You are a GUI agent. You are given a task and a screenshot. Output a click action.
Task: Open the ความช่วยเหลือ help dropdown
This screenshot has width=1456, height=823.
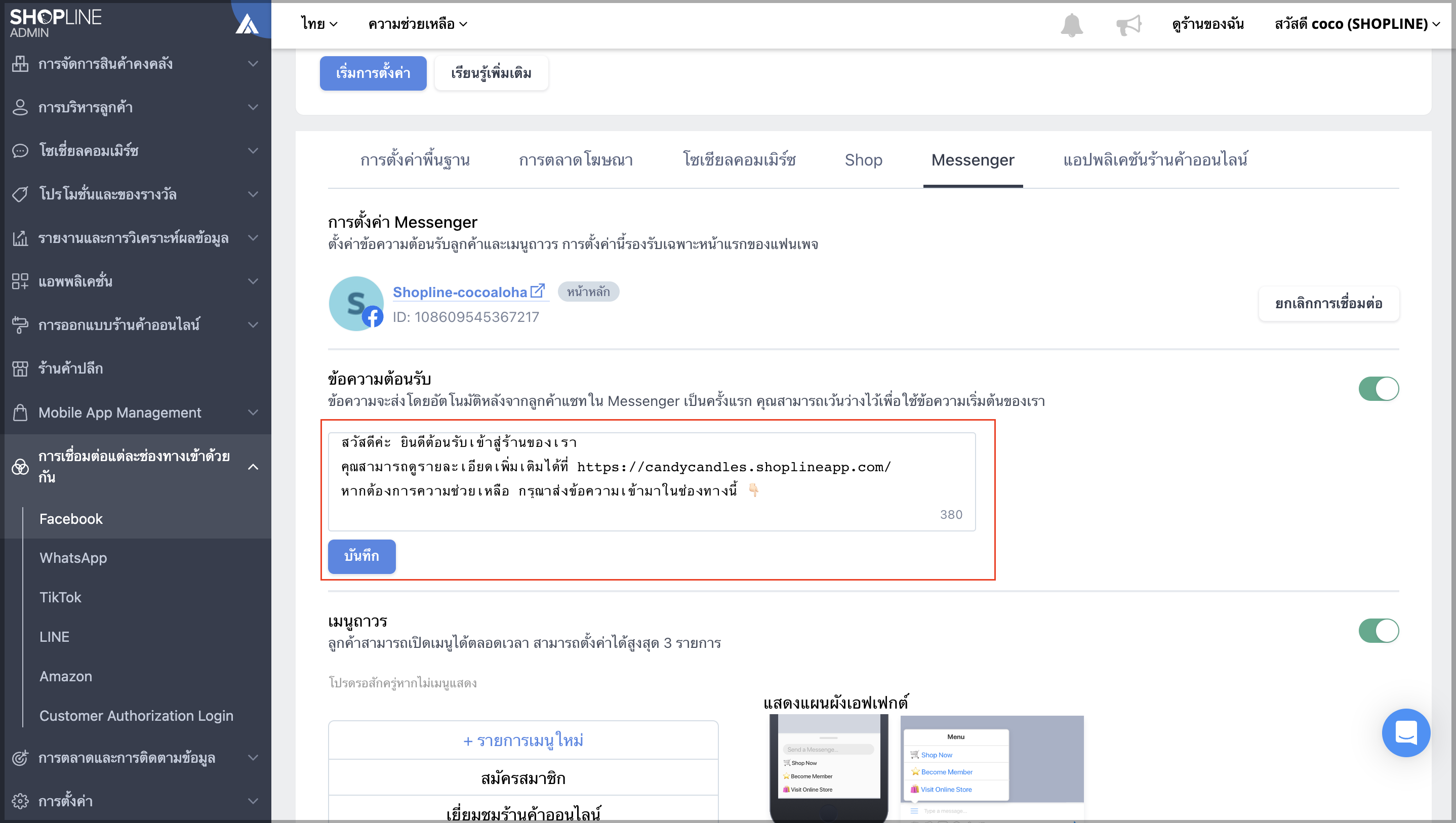coord(418,24)
